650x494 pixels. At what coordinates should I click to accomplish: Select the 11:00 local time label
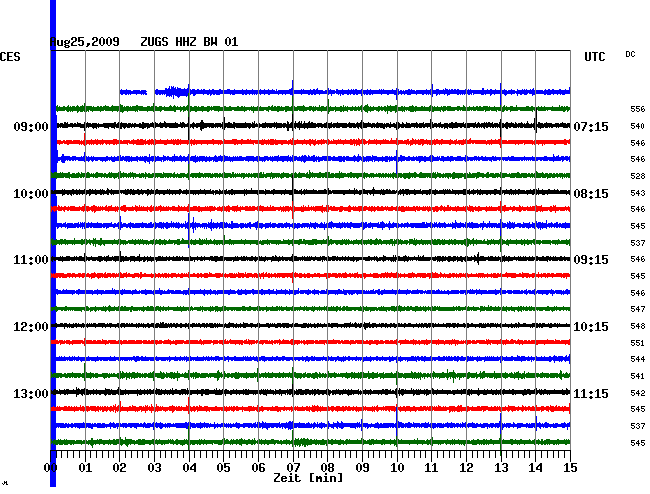click(31, 260)
